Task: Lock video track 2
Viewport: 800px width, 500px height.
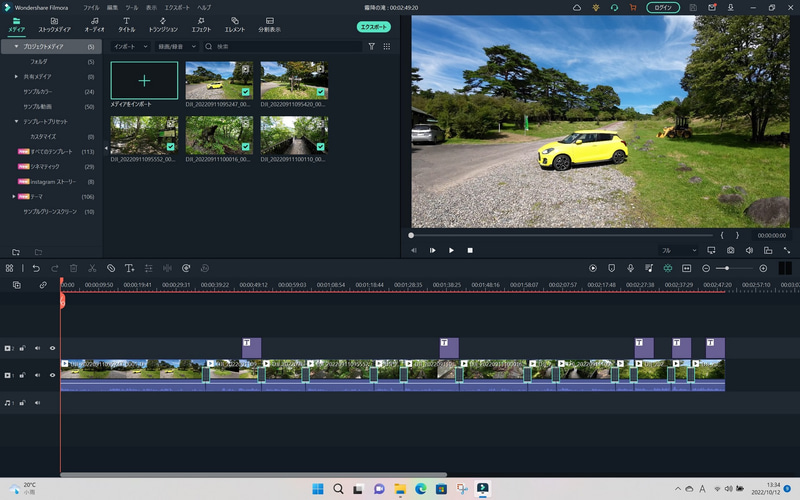Action: coord(22,348)
